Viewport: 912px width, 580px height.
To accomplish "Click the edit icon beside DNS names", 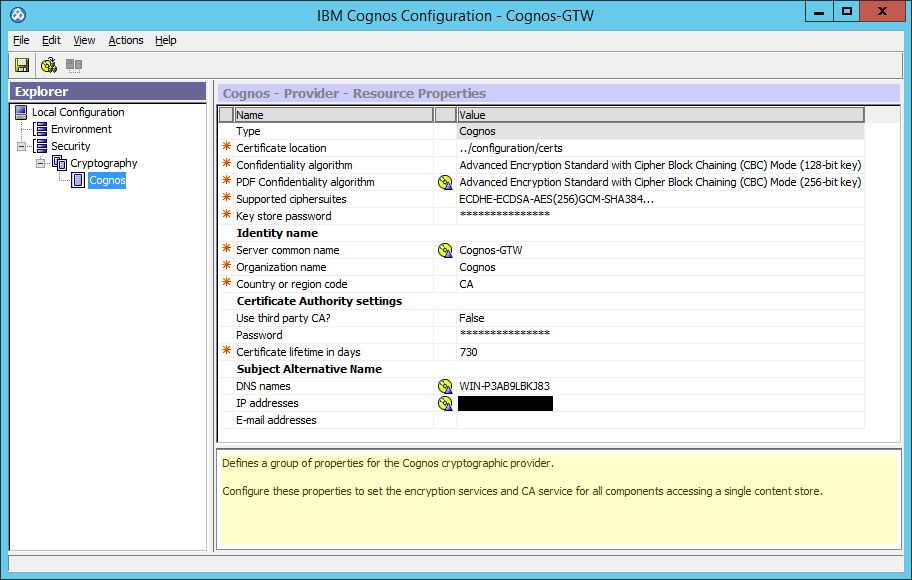I will coord(445,386).
